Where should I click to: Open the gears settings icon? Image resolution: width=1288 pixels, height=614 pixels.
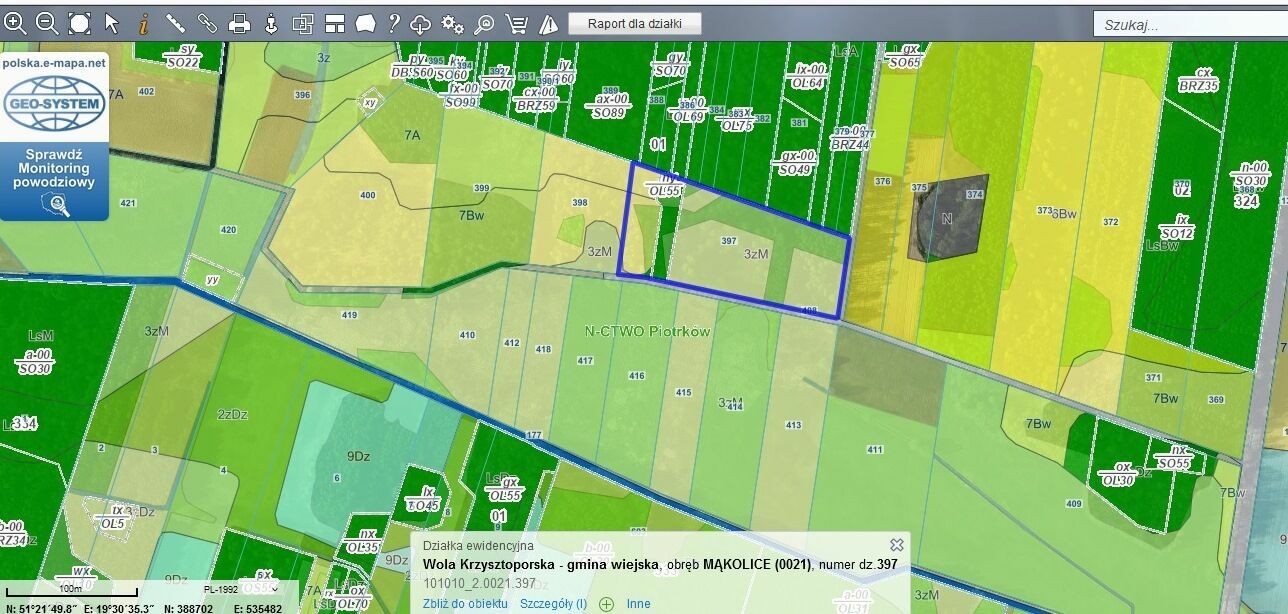pos(452,23)
